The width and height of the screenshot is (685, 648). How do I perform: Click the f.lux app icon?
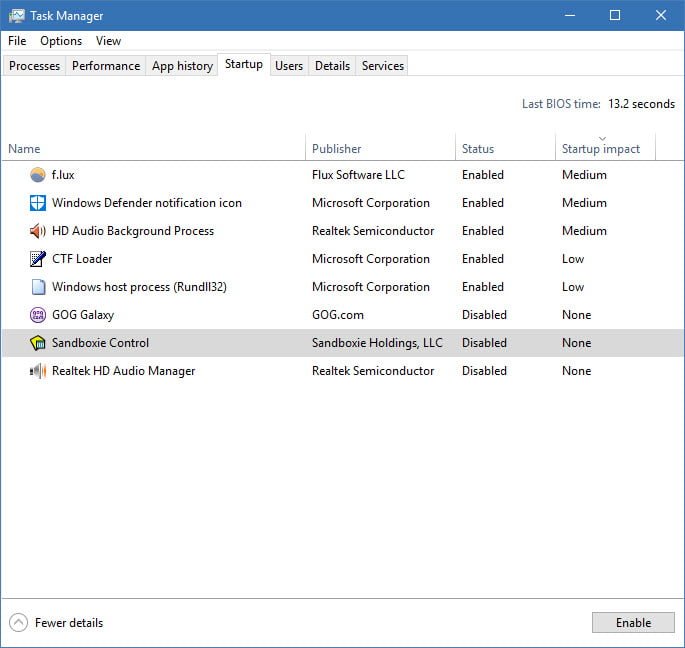pyautogui.click(x=38, y=175)
